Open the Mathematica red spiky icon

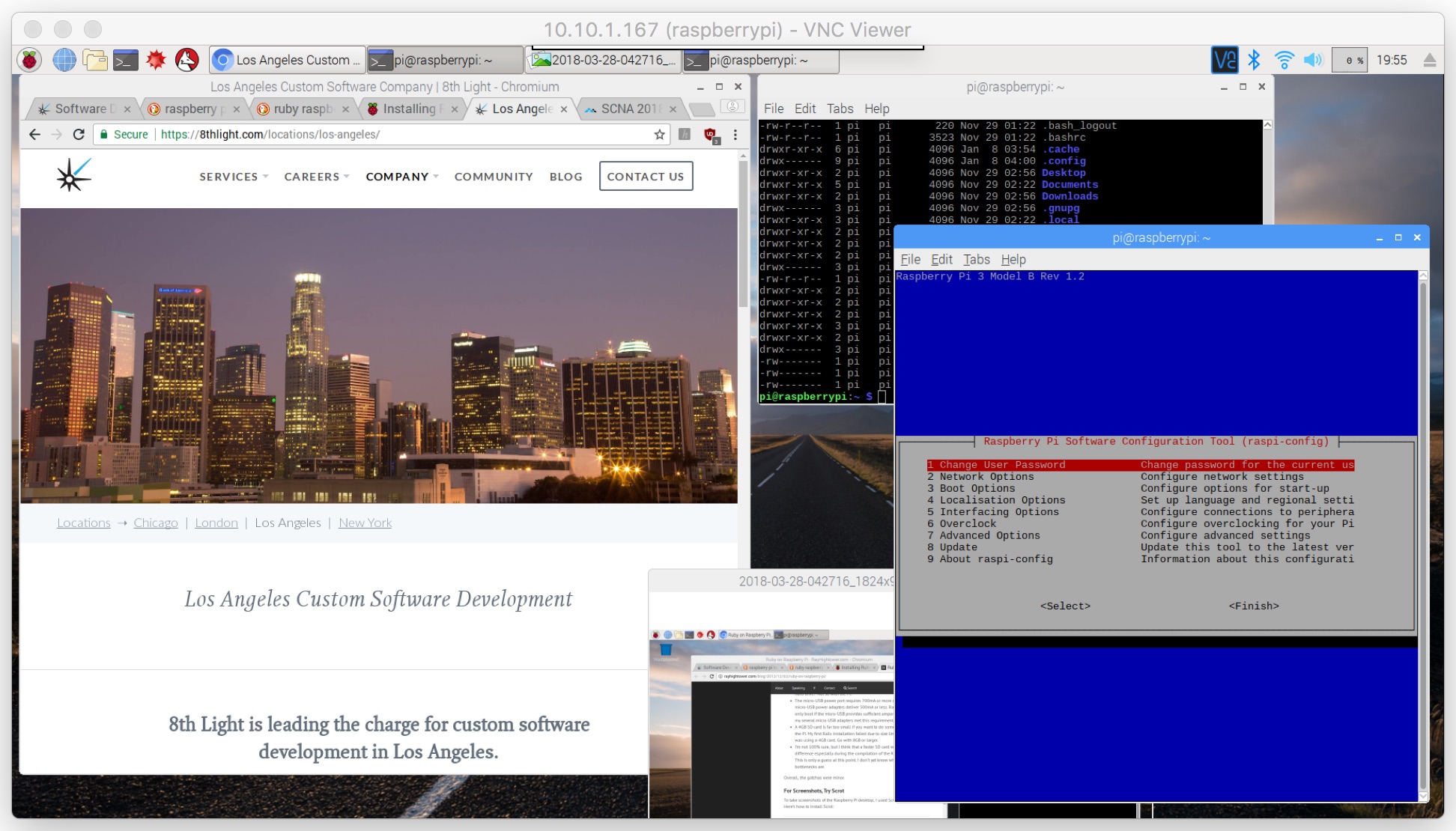[x=156, y=60]
